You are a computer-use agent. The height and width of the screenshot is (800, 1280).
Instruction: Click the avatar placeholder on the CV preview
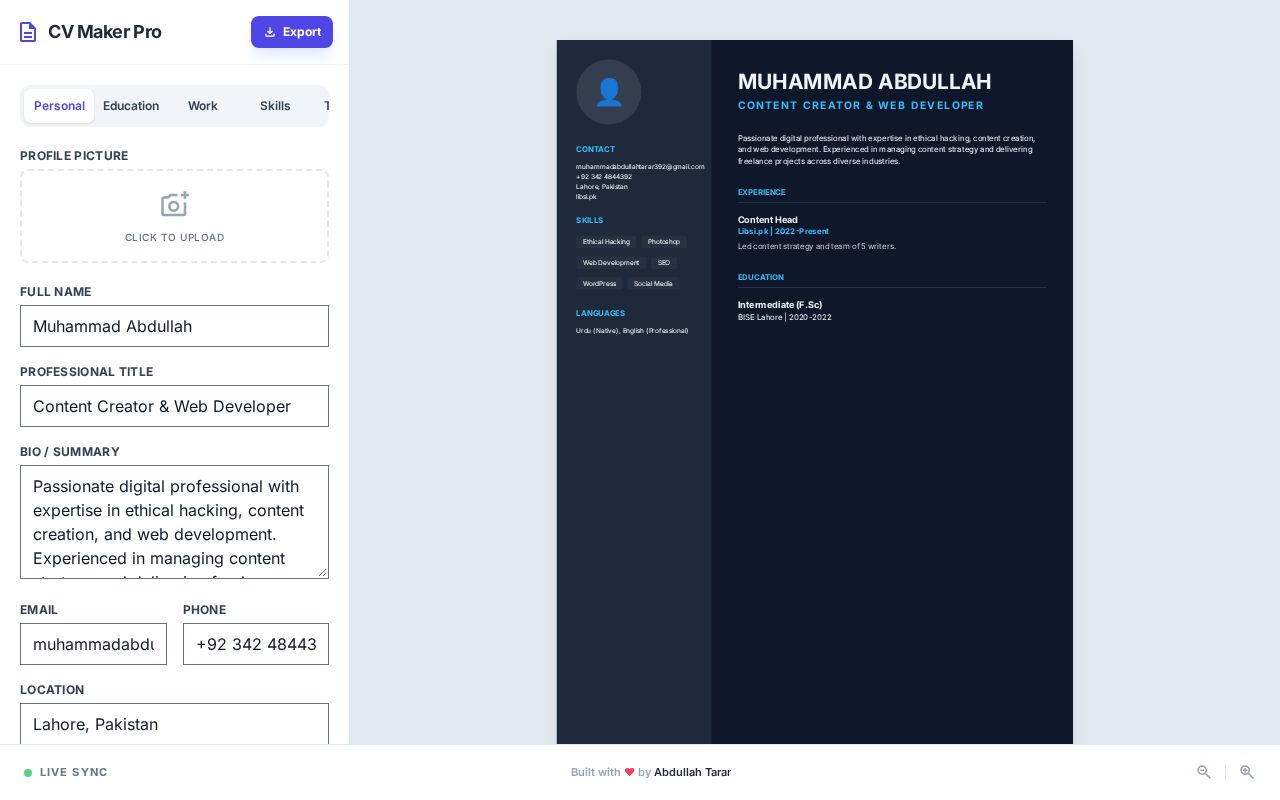click(609, 92)
